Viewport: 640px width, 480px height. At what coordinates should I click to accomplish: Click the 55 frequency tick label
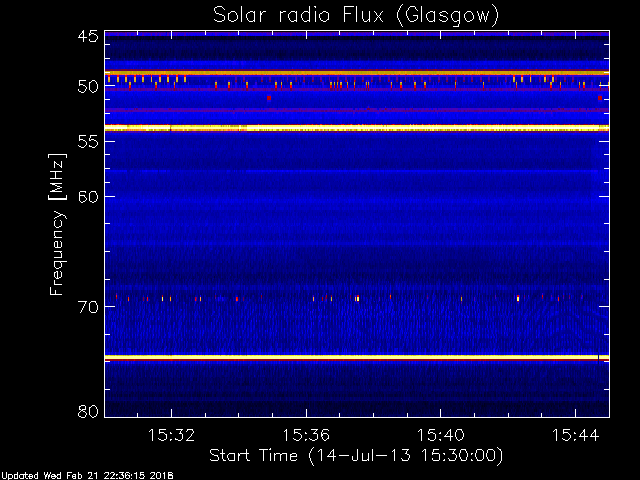click(x=88, y=141)
